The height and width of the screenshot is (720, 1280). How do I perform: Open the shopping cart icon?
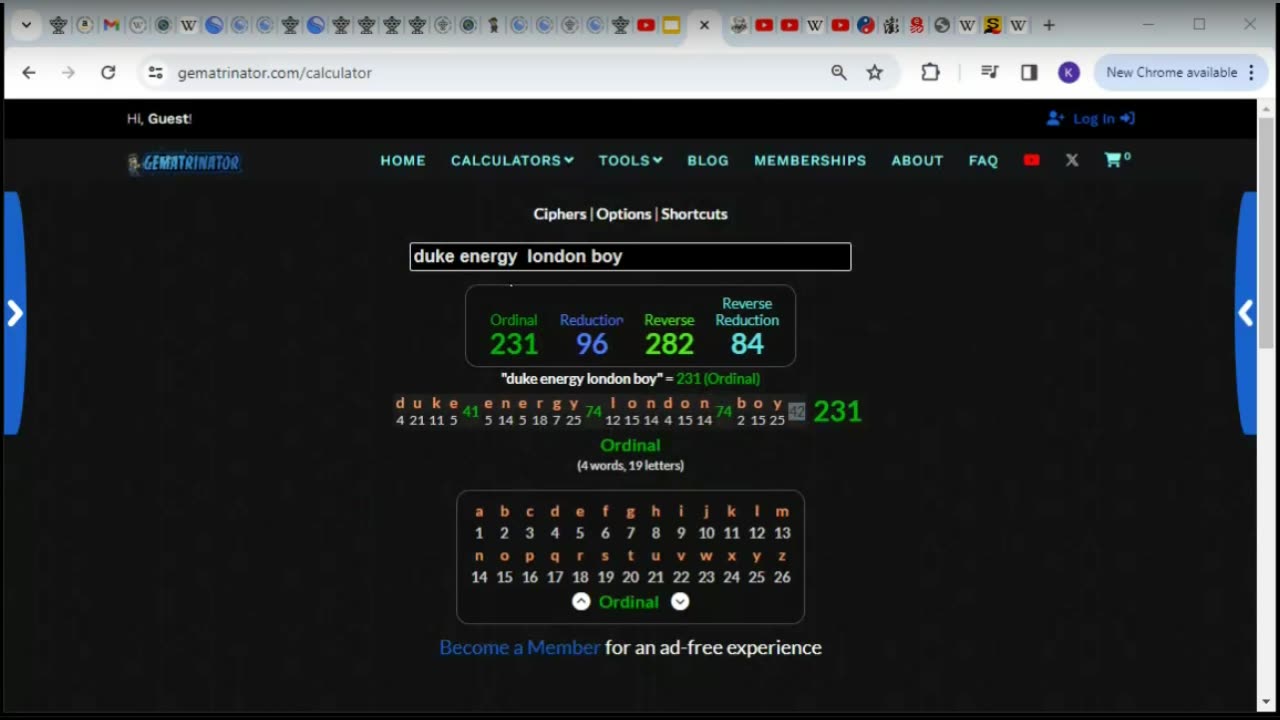(x=1117, y=159)
